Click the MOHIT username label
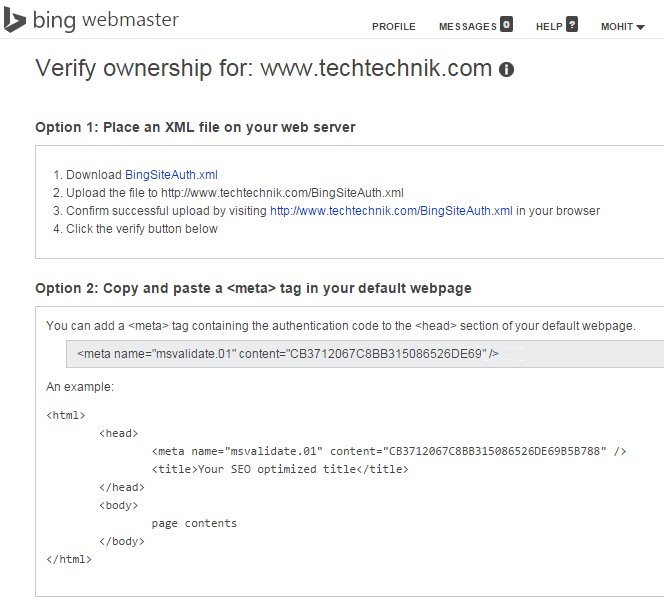Screen dimensions: 664x606 (x=617, y=27)
